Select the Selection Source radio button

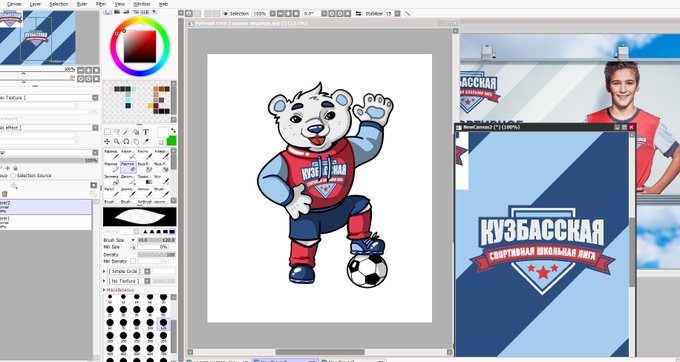tap(13, 176)
